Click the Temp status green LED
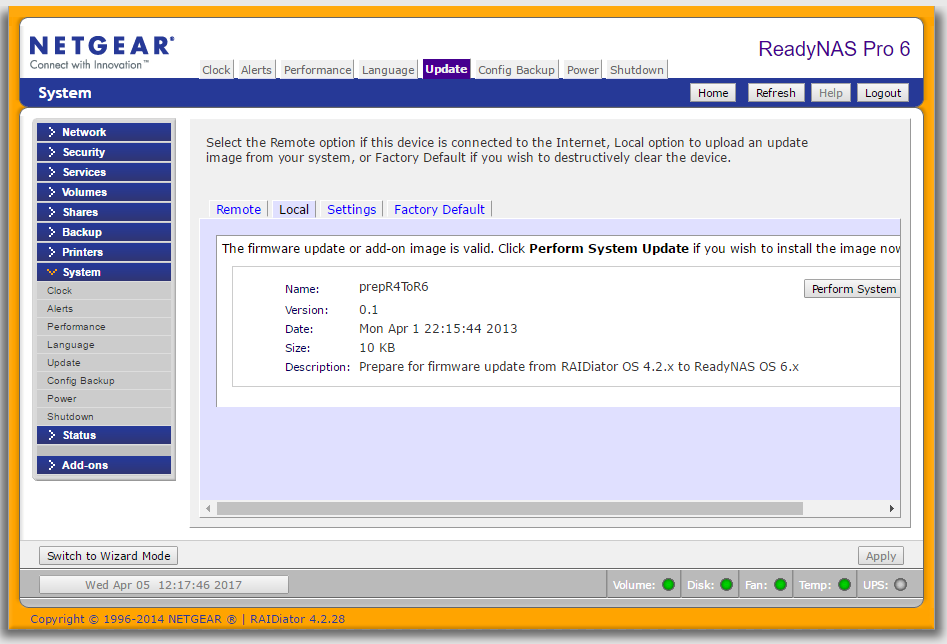947x644 pixels. [x=844, y=585]
